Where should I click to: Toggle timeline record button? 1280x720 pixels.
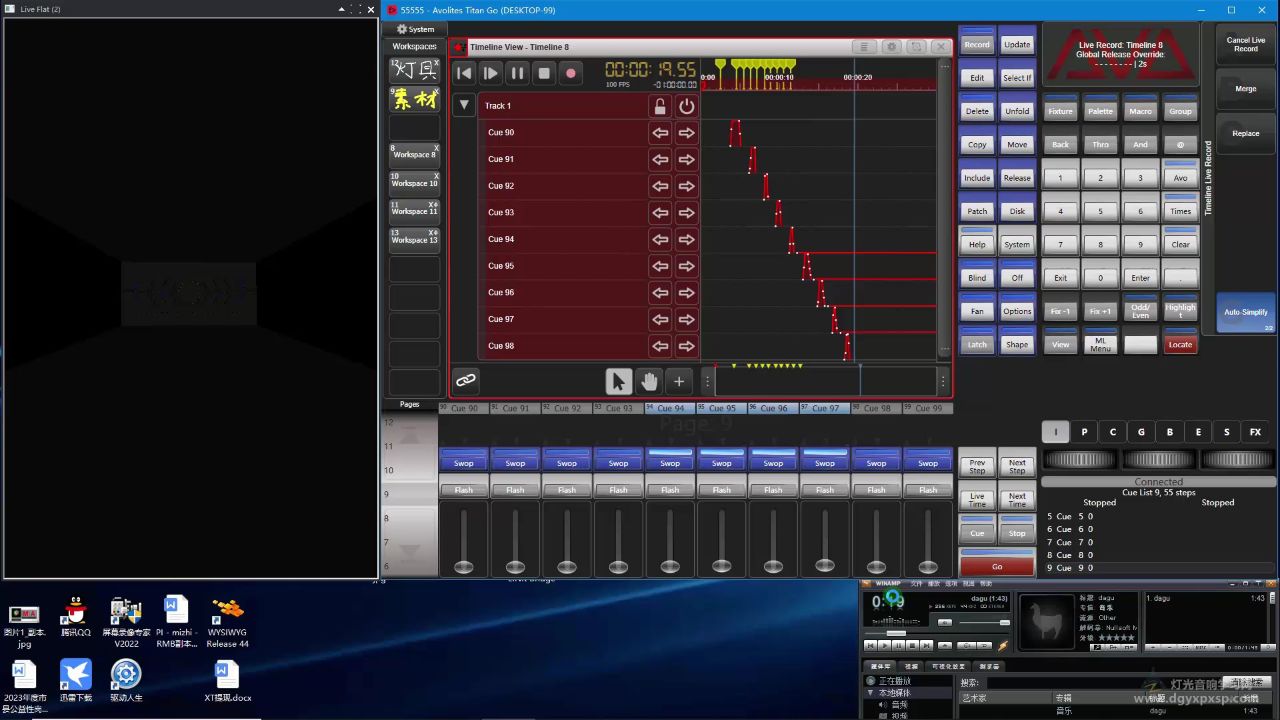click(x=571, y=73)
